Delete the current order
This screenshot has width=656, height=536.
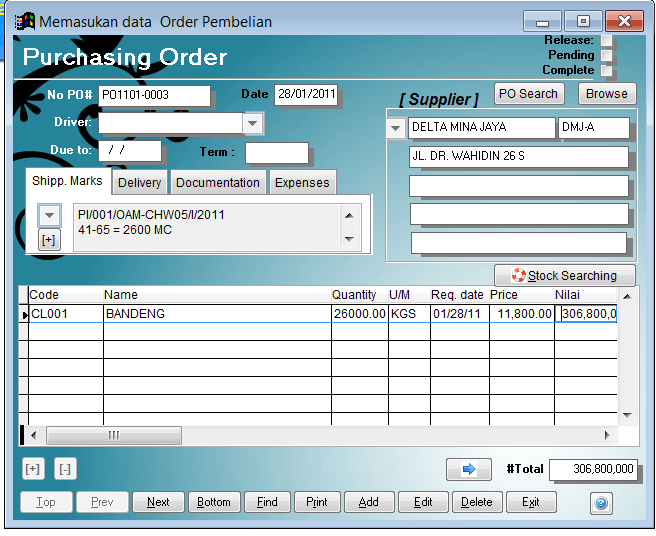(477, 502)
